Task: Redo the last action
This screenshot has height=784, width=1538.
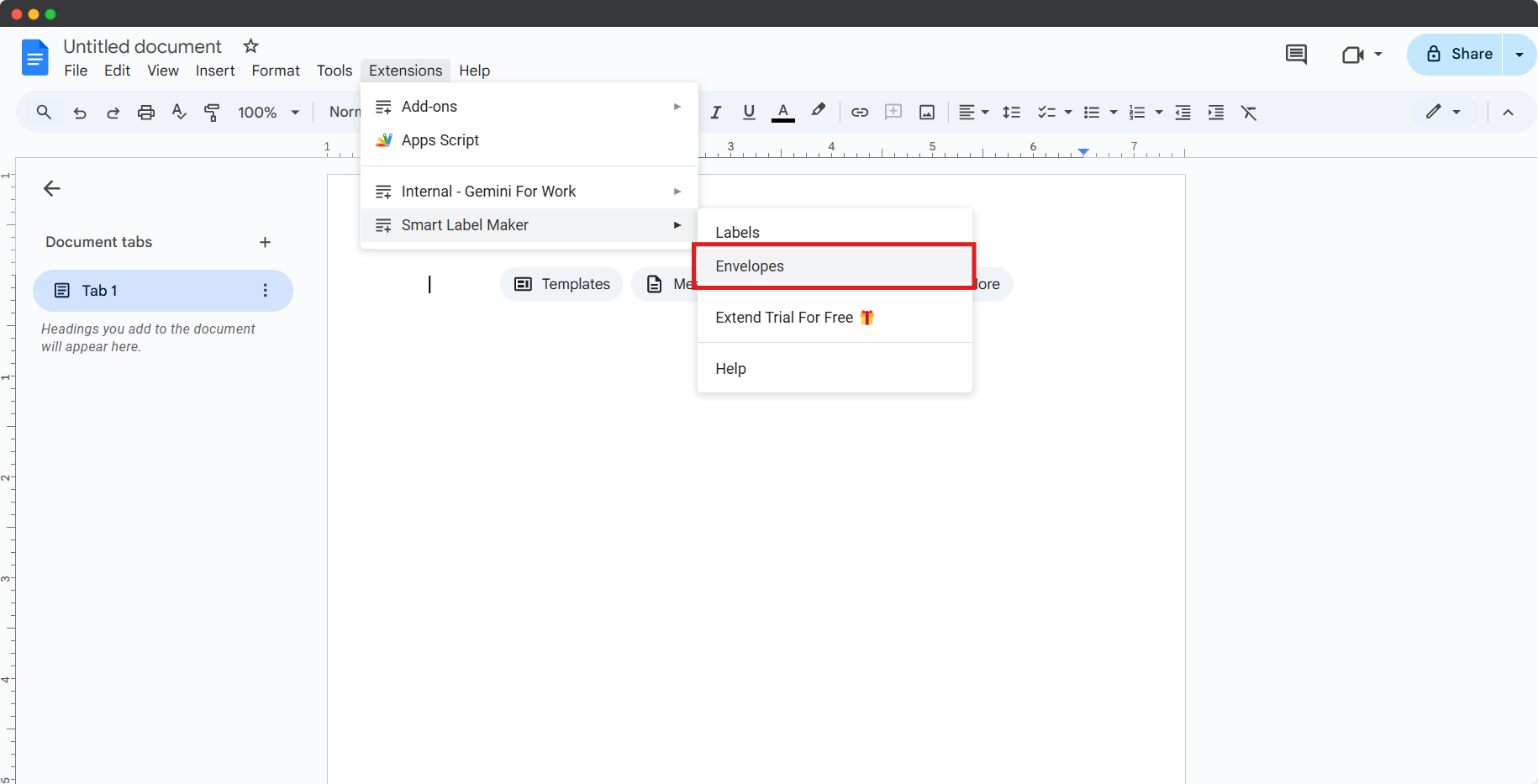Action: [x=113, y=112]
